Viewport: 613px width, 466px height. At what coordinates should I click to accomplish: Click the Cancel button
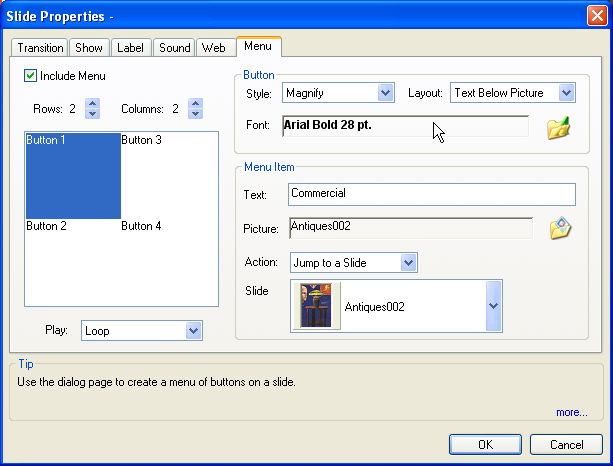566,444
